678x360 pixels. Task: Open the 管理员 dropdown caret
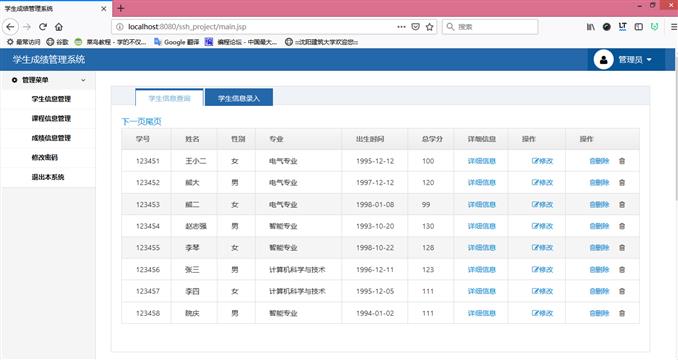pos(649,60)
